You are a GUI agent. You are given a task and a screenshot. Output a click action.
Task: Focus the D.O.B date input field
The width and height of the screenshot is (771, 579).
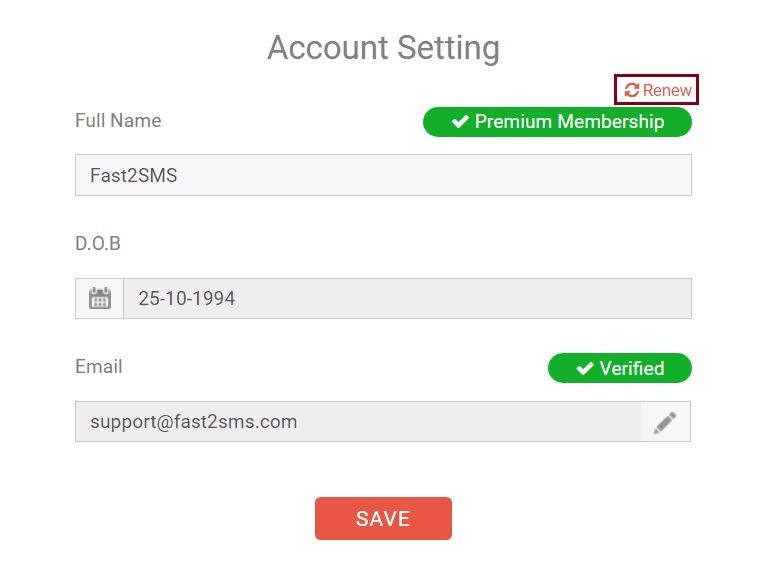click(407, 298)
